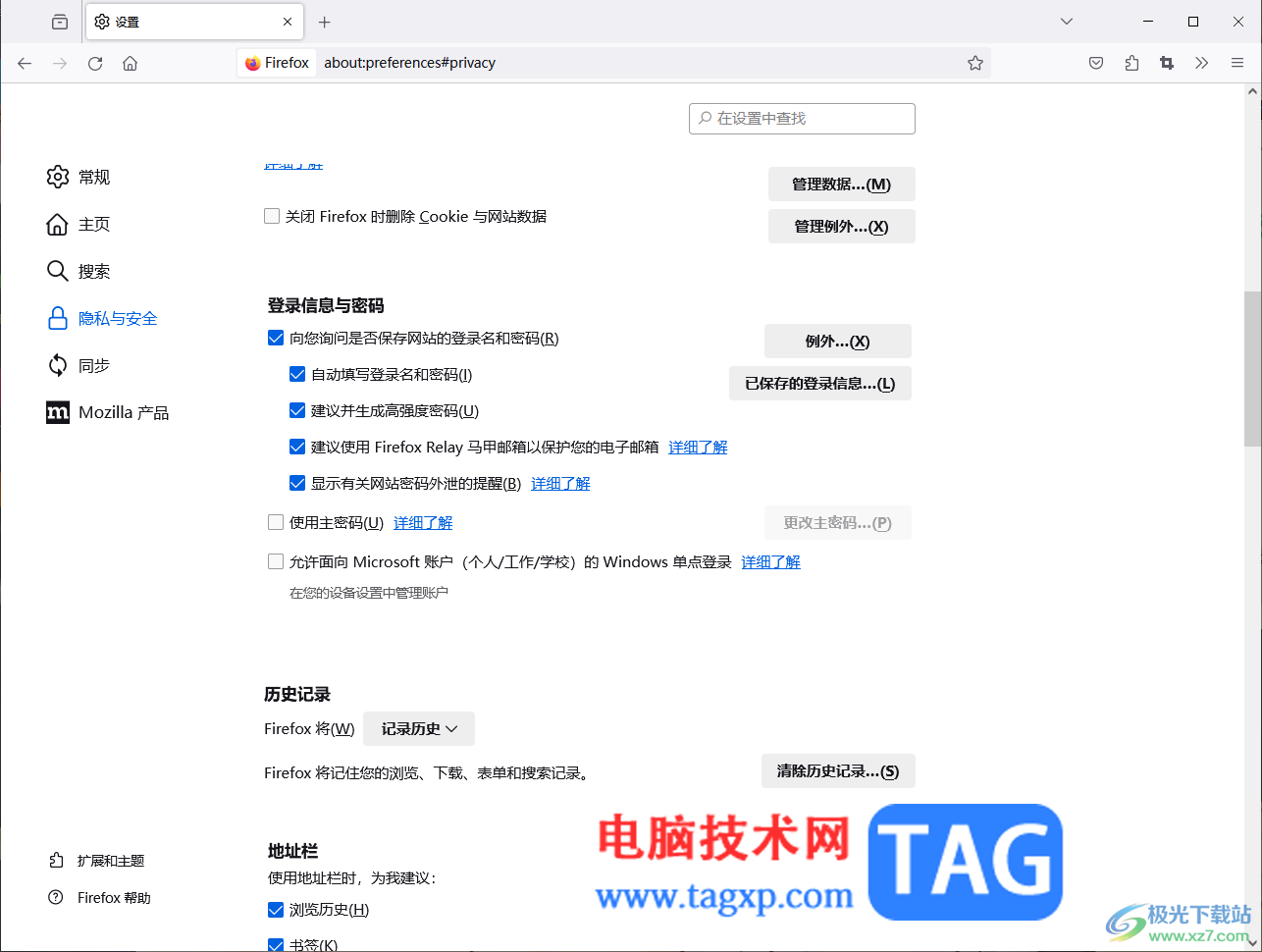Toggle 显示有关网站密码外泄的提醒 checkbox
The height and width of the screenshot is (952, 1262).
click(297, 483)
